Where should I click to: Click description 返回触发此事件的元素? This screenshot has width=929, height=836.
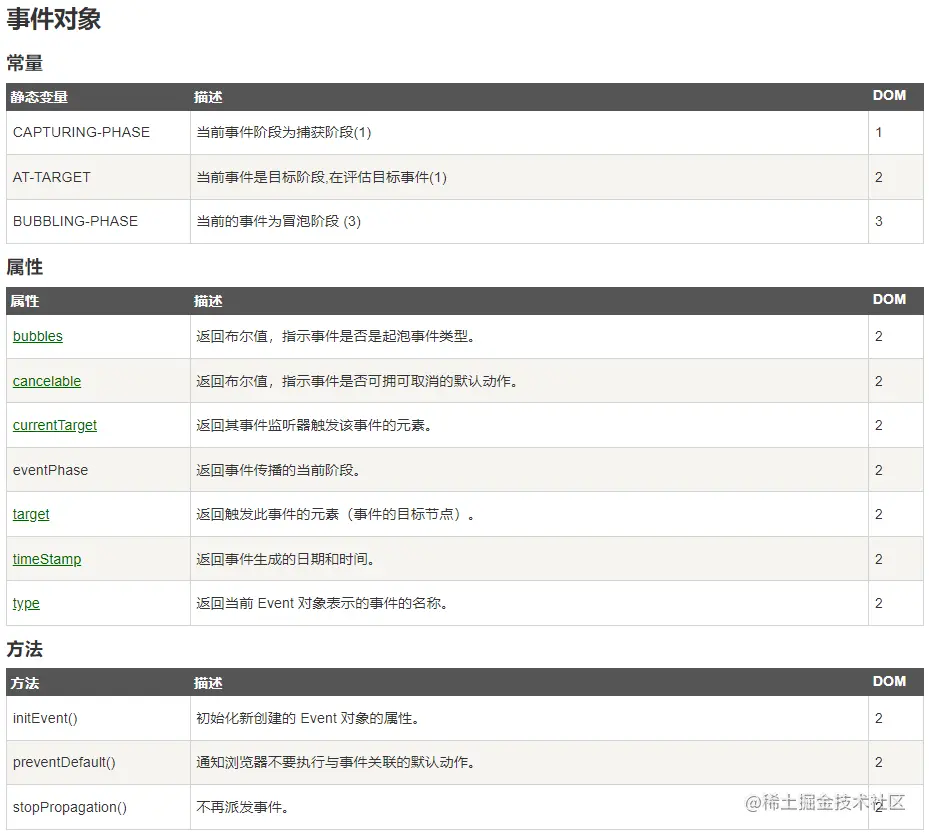point(335,514)
